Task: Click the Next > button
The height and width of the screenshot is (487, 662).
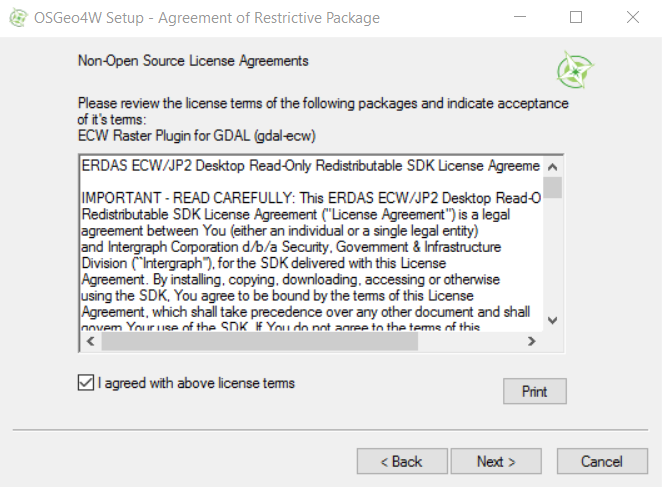Action: pyautogui.click(x=496, y=461)
